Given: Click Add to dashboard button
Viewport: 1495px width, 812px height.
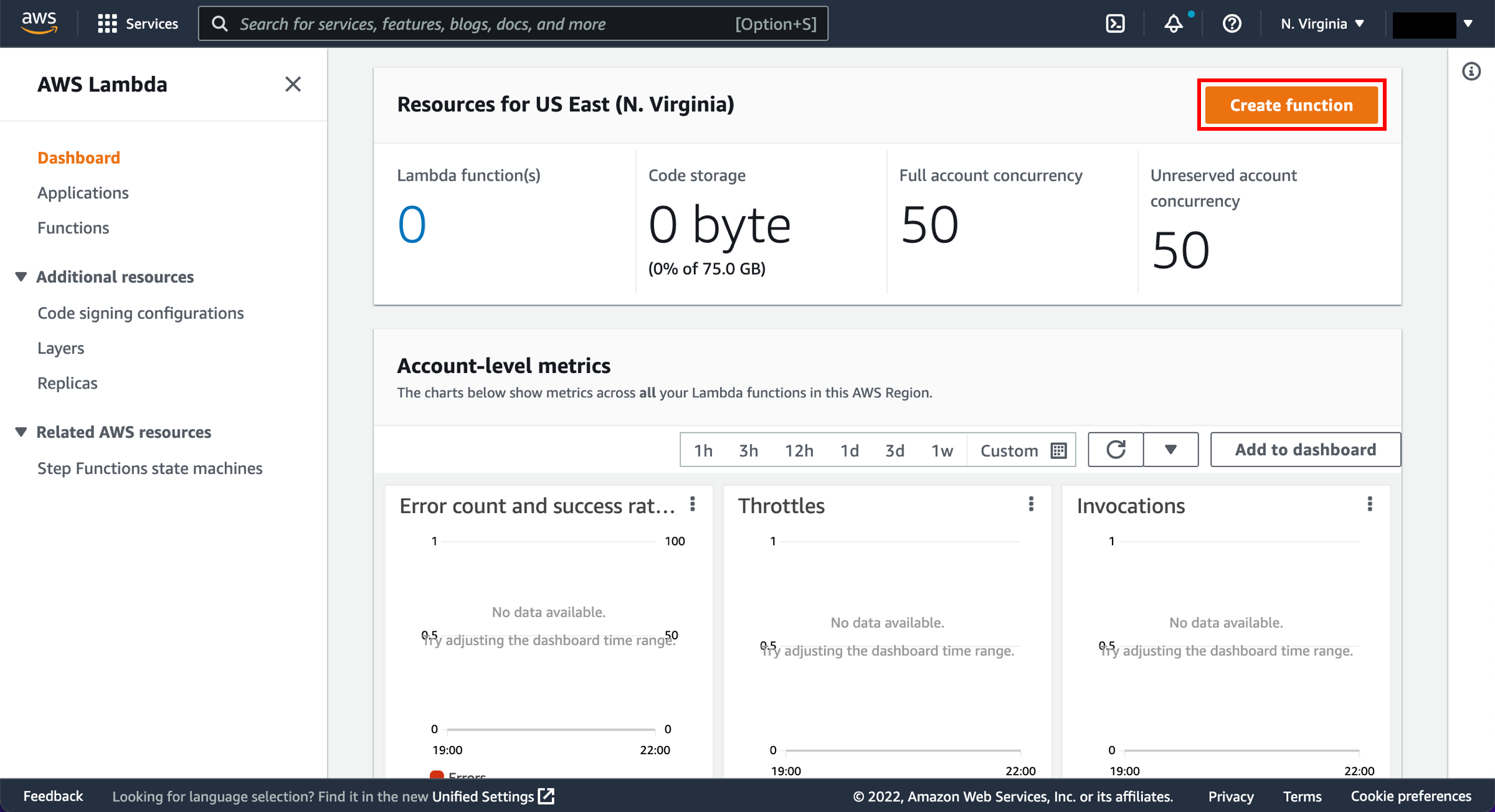Looking at the screenshot, I should click(x=1305, y=449).
